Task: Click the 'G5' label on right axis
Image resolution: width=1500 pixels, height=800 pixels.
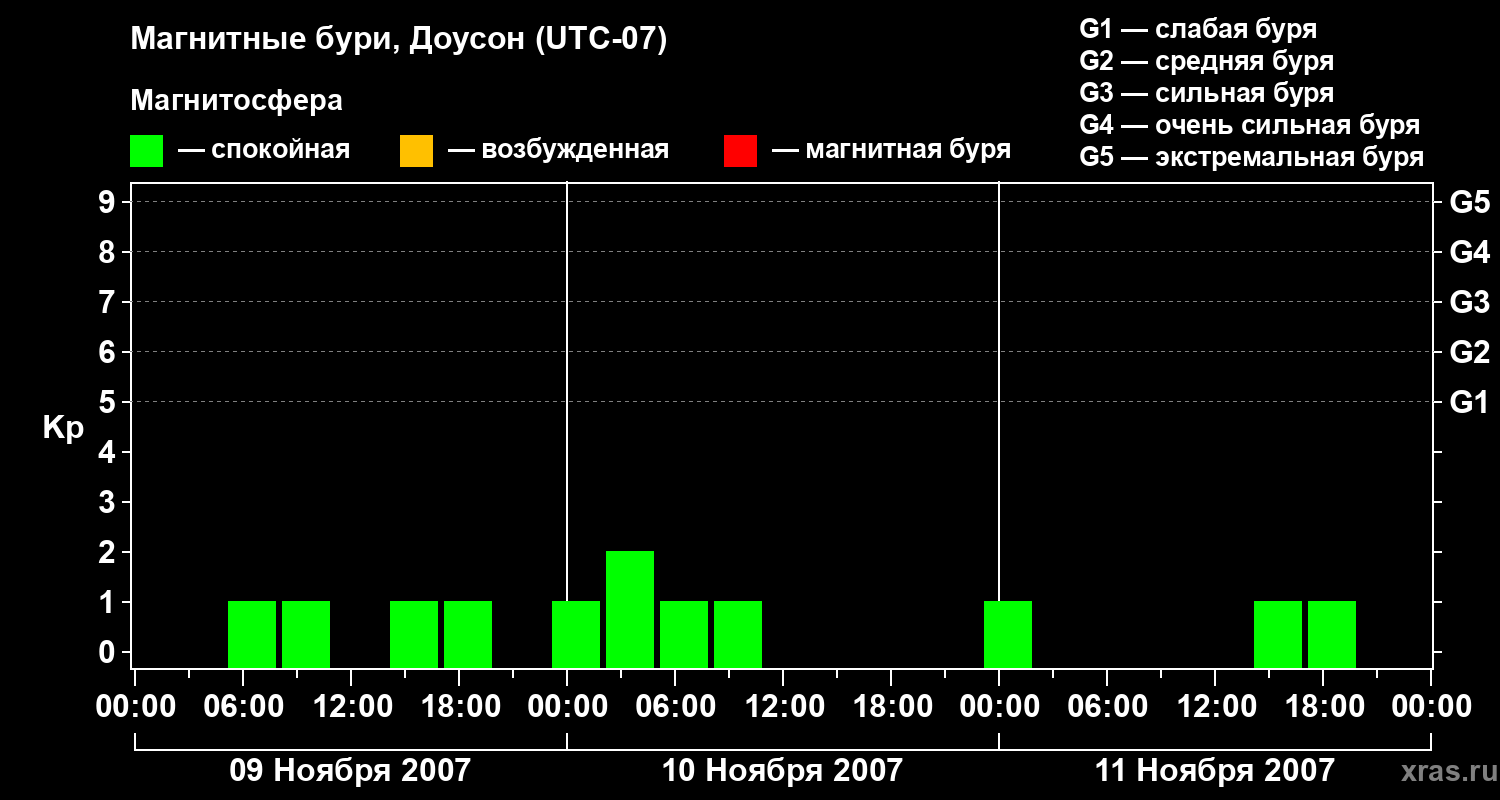Action: click(1469, 202)
